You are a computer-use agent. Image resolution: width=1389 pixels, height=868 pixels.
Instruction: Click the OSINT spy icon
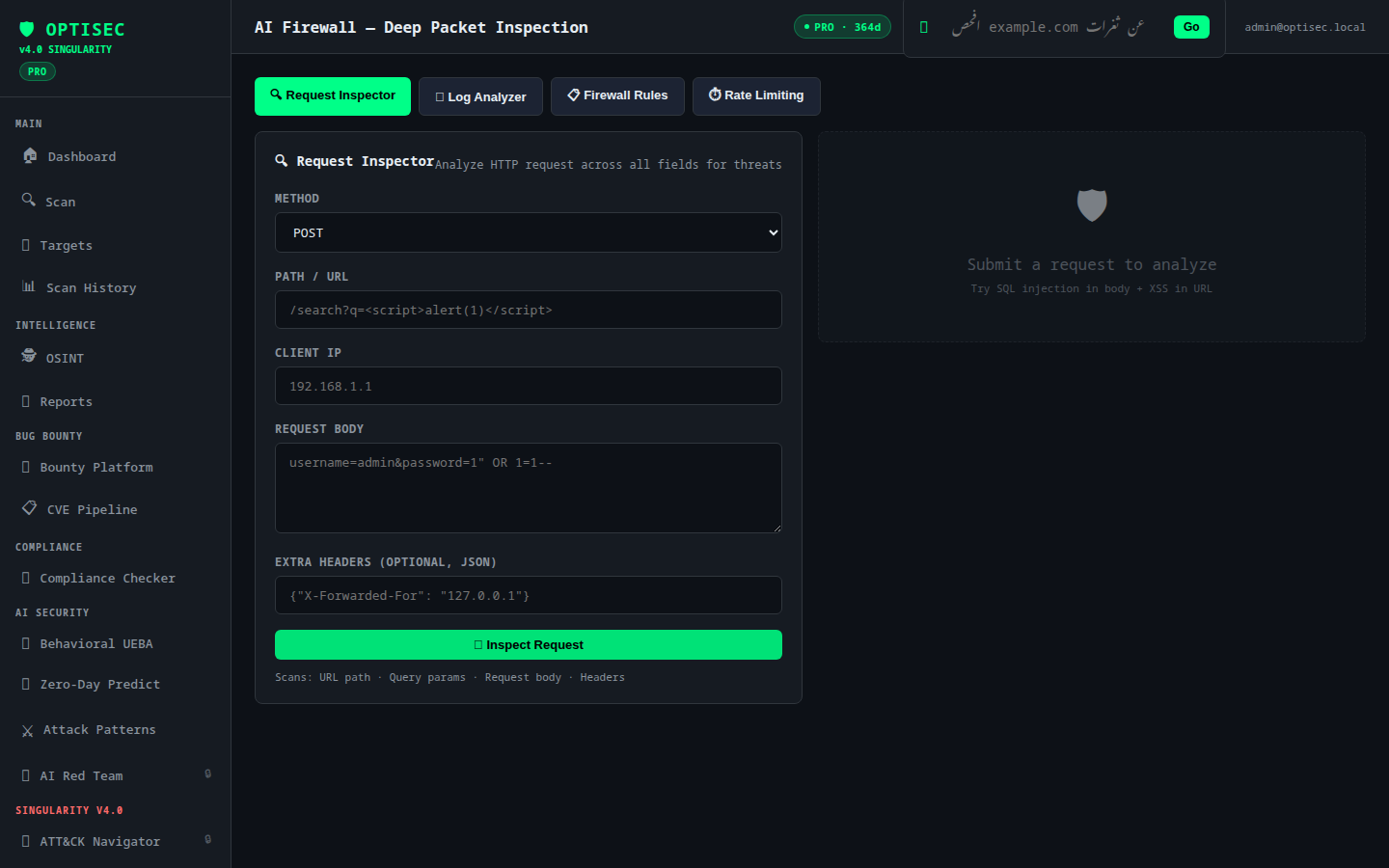(x=29, y=356)
